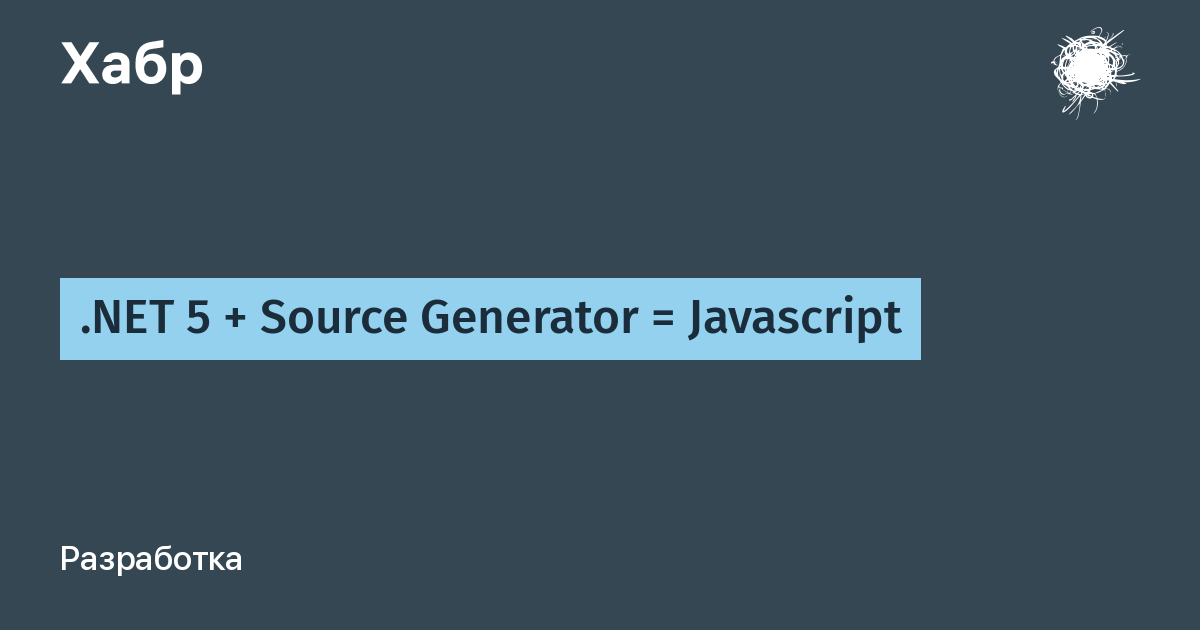This screenshot has height=630, width=1200.
Task: Open the Хабр logo
Action: 132,67
